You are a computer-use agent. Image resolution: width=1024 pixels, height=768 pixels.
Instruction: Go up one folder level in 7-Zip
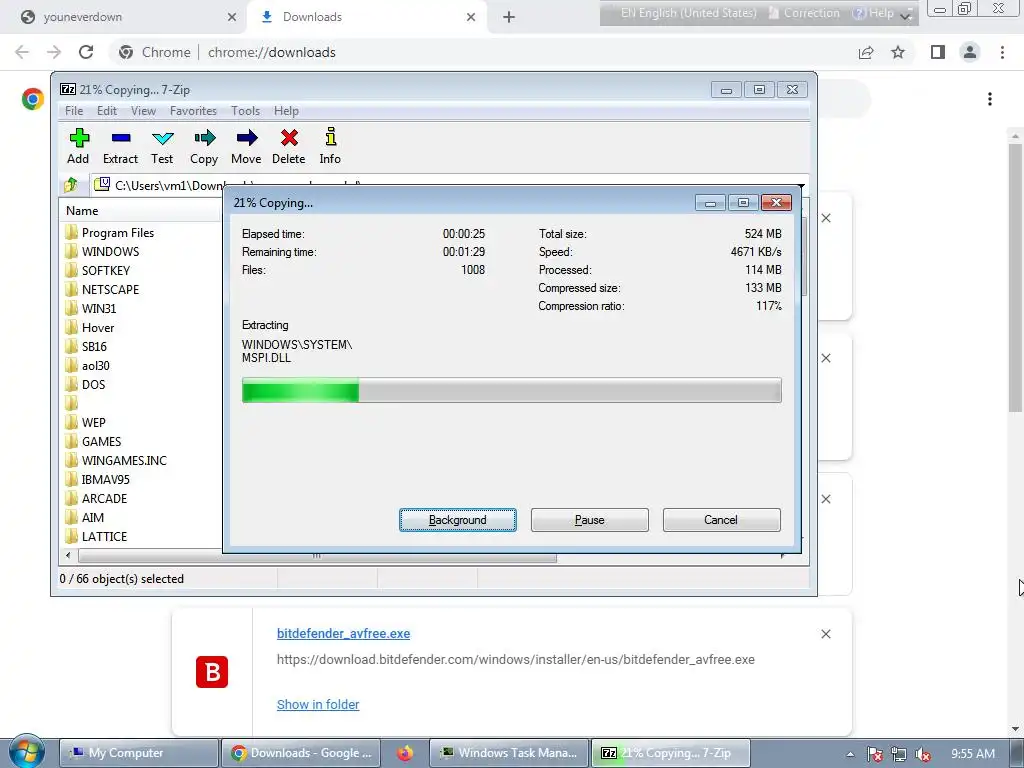pyautogui.click(x=71, y=185)
